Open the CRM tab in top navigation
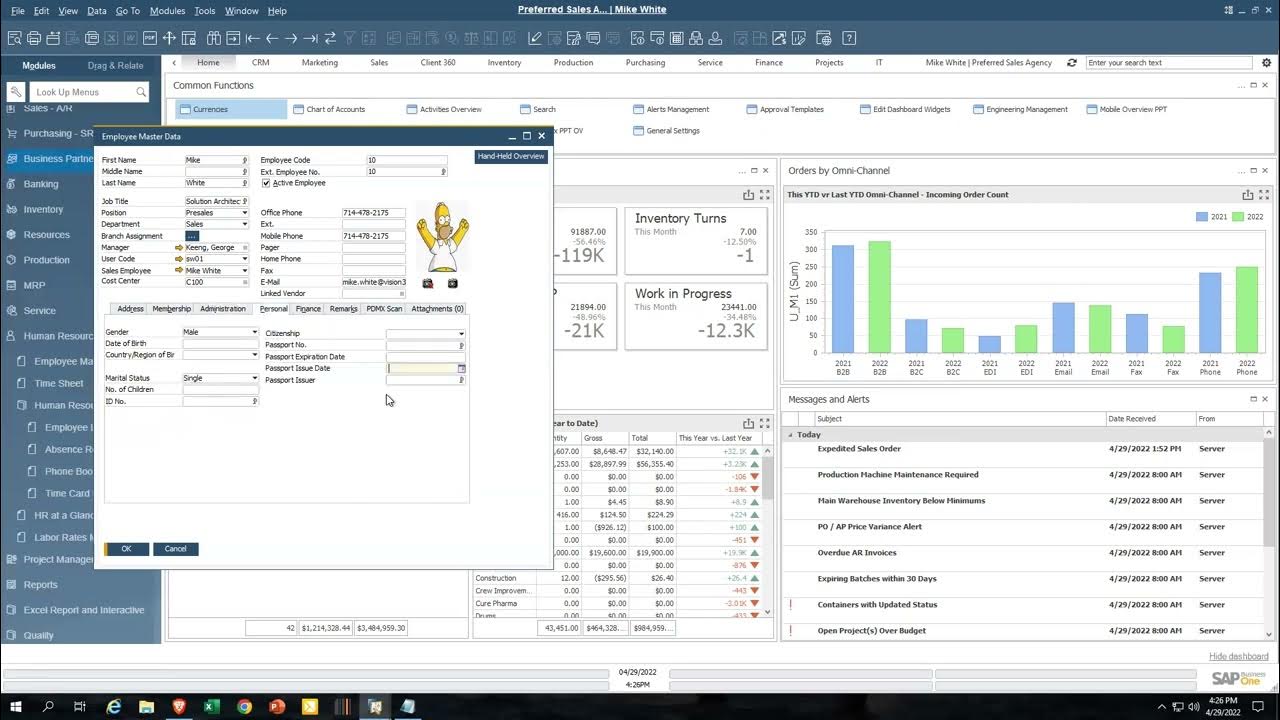Viewport: 1280px width, 720px height. (260, 62)
